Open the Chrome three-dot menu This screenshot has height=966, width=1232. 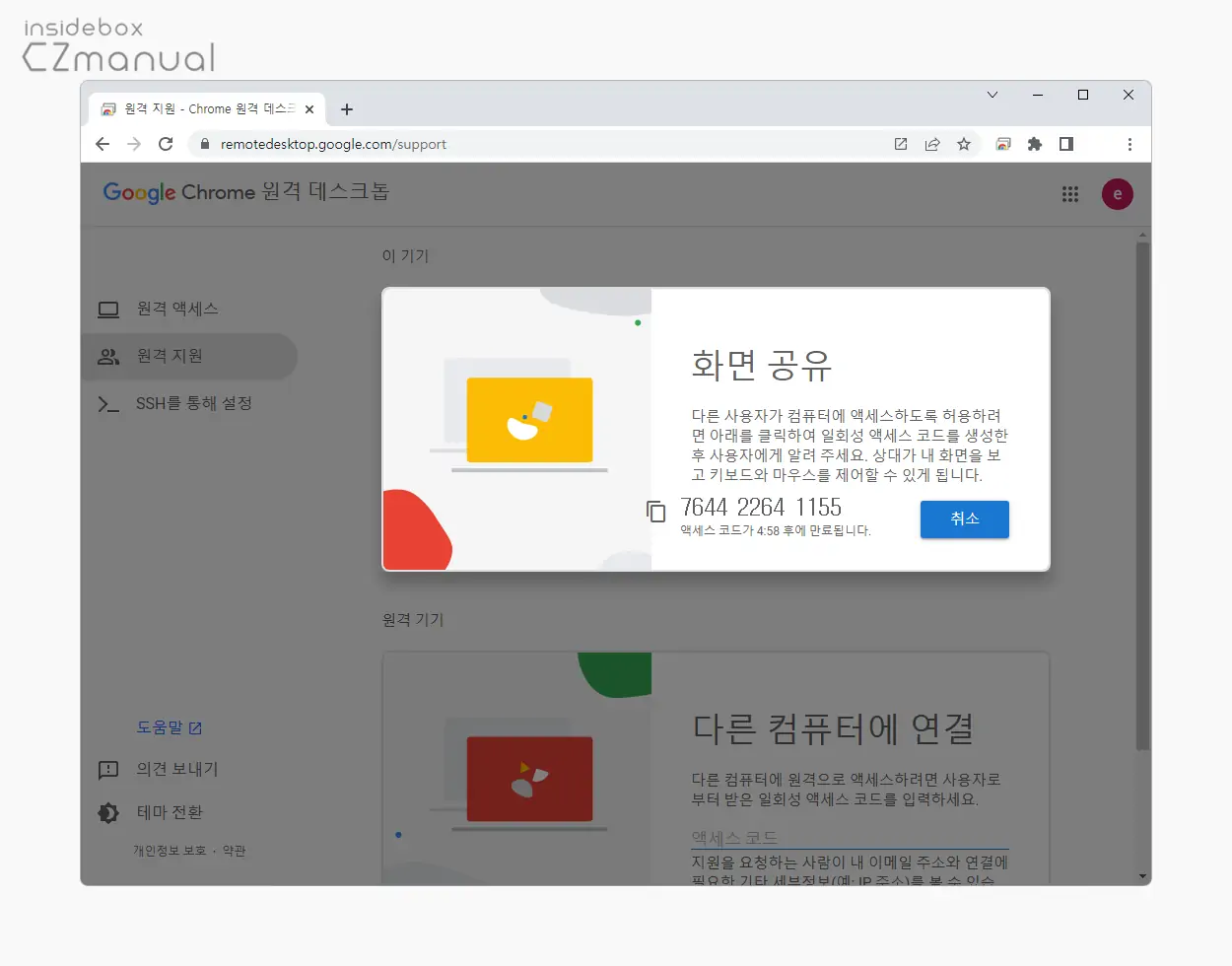point(1129,144)
